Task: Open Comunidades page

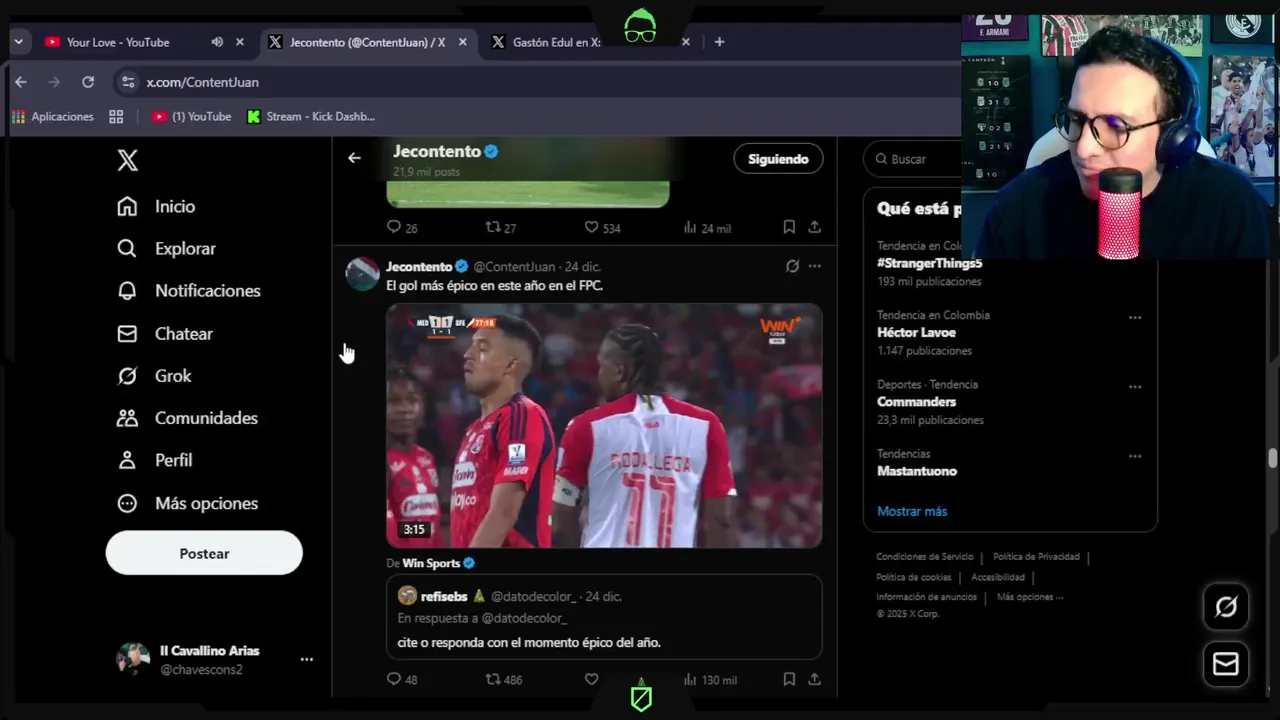Action: tap(187, 418)
